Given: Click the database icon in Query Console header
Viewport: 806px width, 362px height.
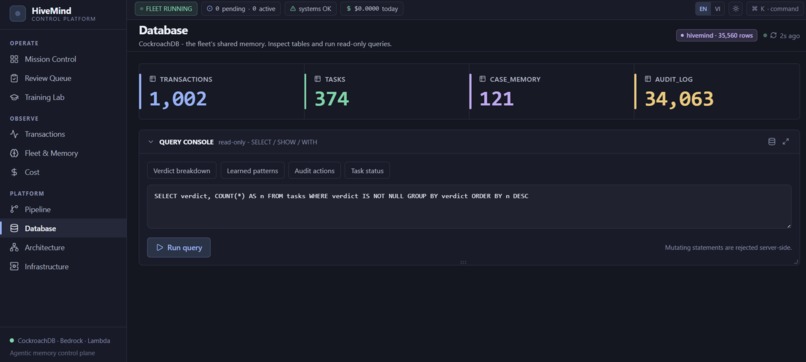Looking at the screenshot, I should tap(772, 141).
